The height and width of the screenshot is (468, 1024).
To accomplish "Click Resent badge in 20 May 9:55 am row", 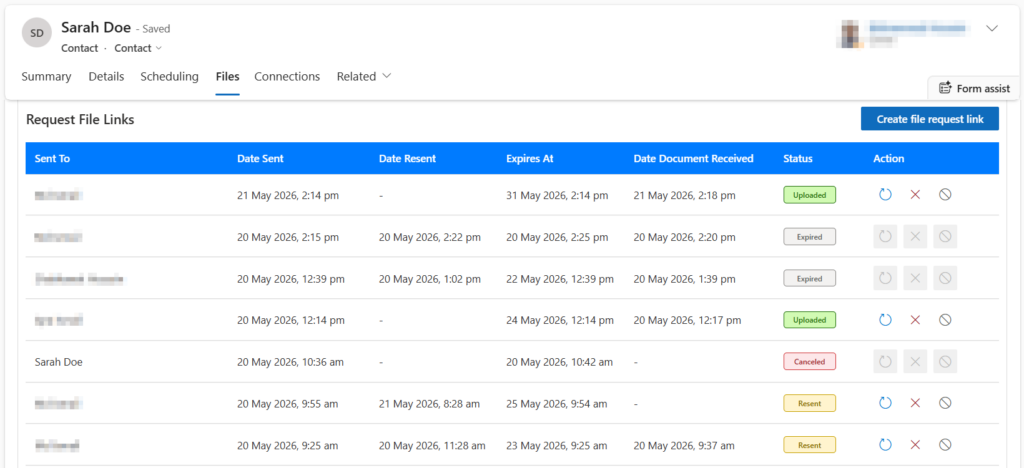I will [810, 403].
